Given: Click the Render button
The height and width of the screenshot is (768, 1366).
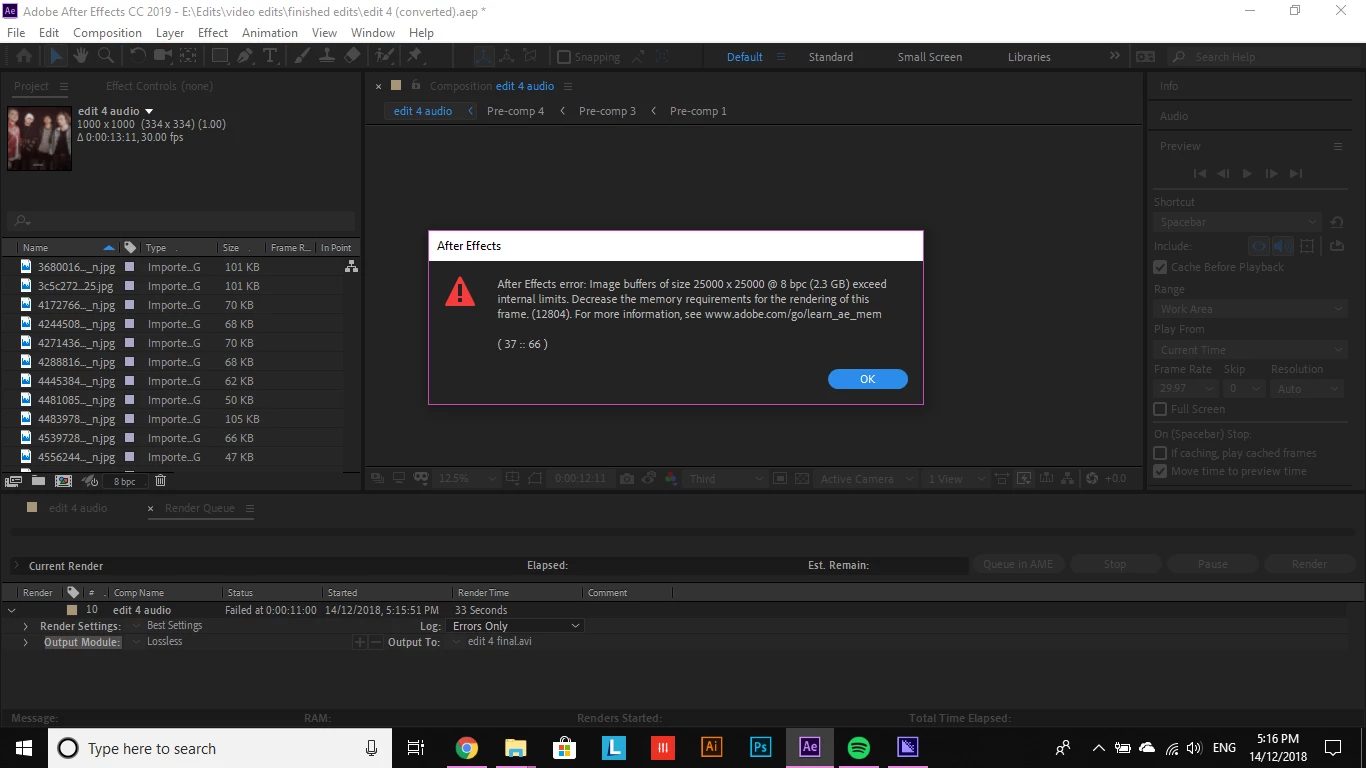Looking at the screenshot, I should 1309,564.
